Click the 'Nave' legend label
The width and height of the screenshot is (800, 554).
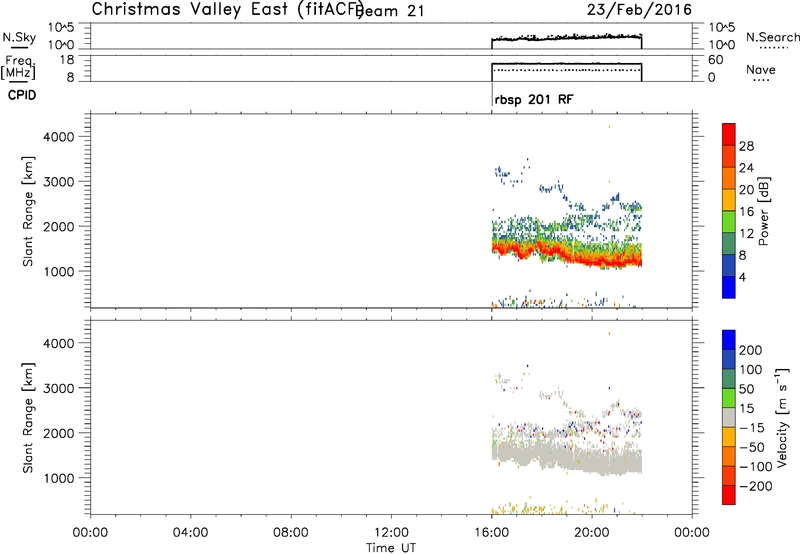(x=761, y=69)
